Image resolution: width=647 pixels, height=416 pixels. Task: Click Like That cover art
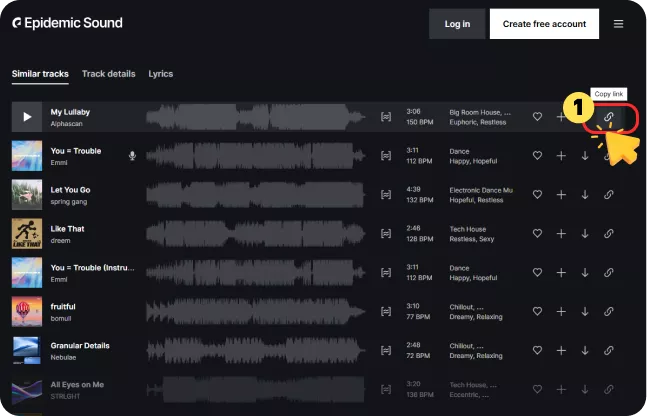27,234
